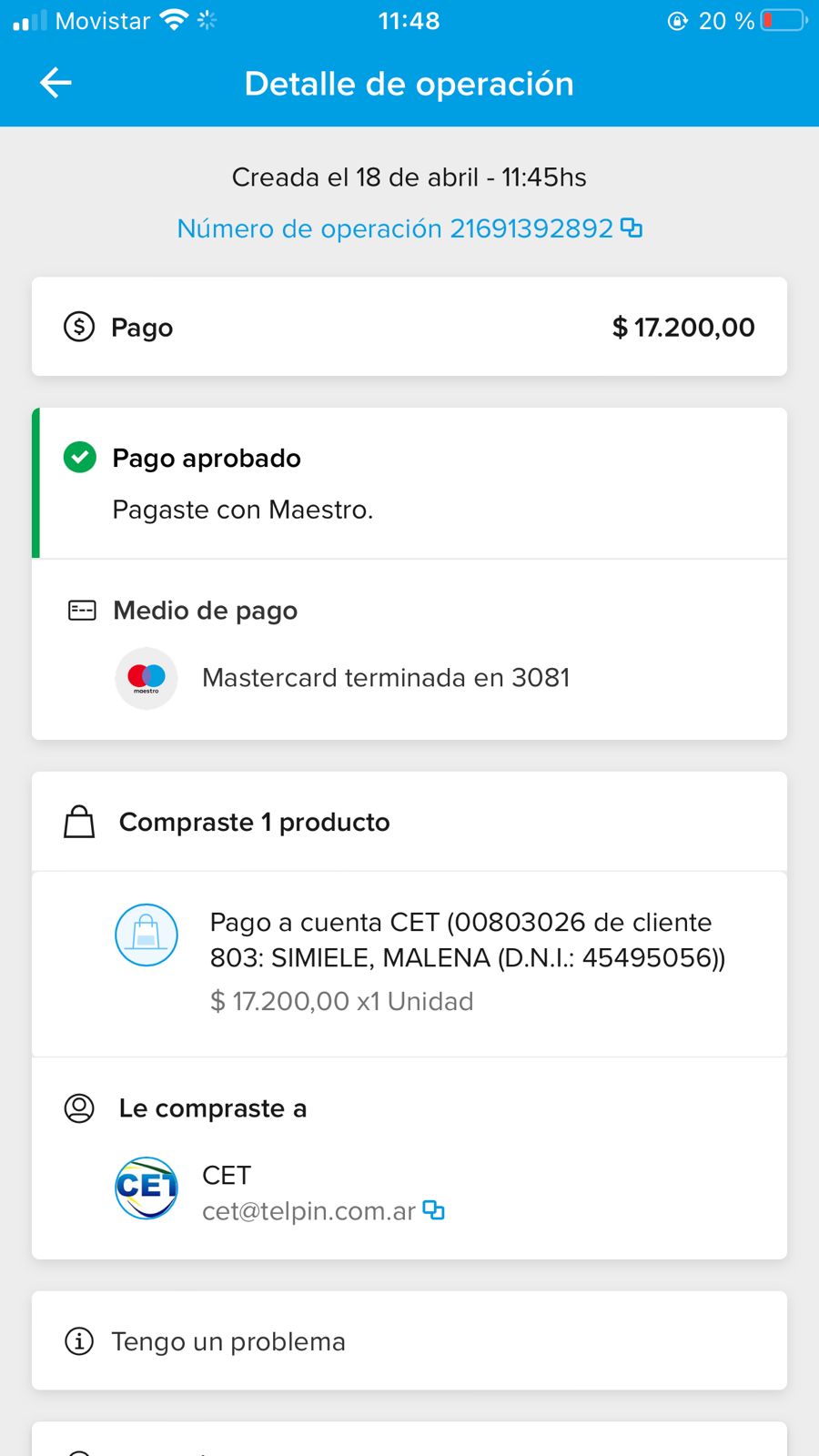Viewport: 819px width, 1456px height.
Task: Select Mastercard terminada en 3081 row
Action: point(386,678)
